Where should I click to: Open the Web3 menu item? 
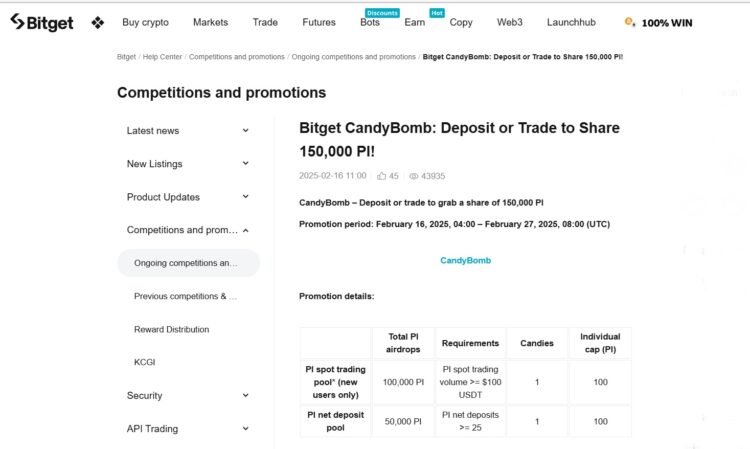(x=509, y=22)
